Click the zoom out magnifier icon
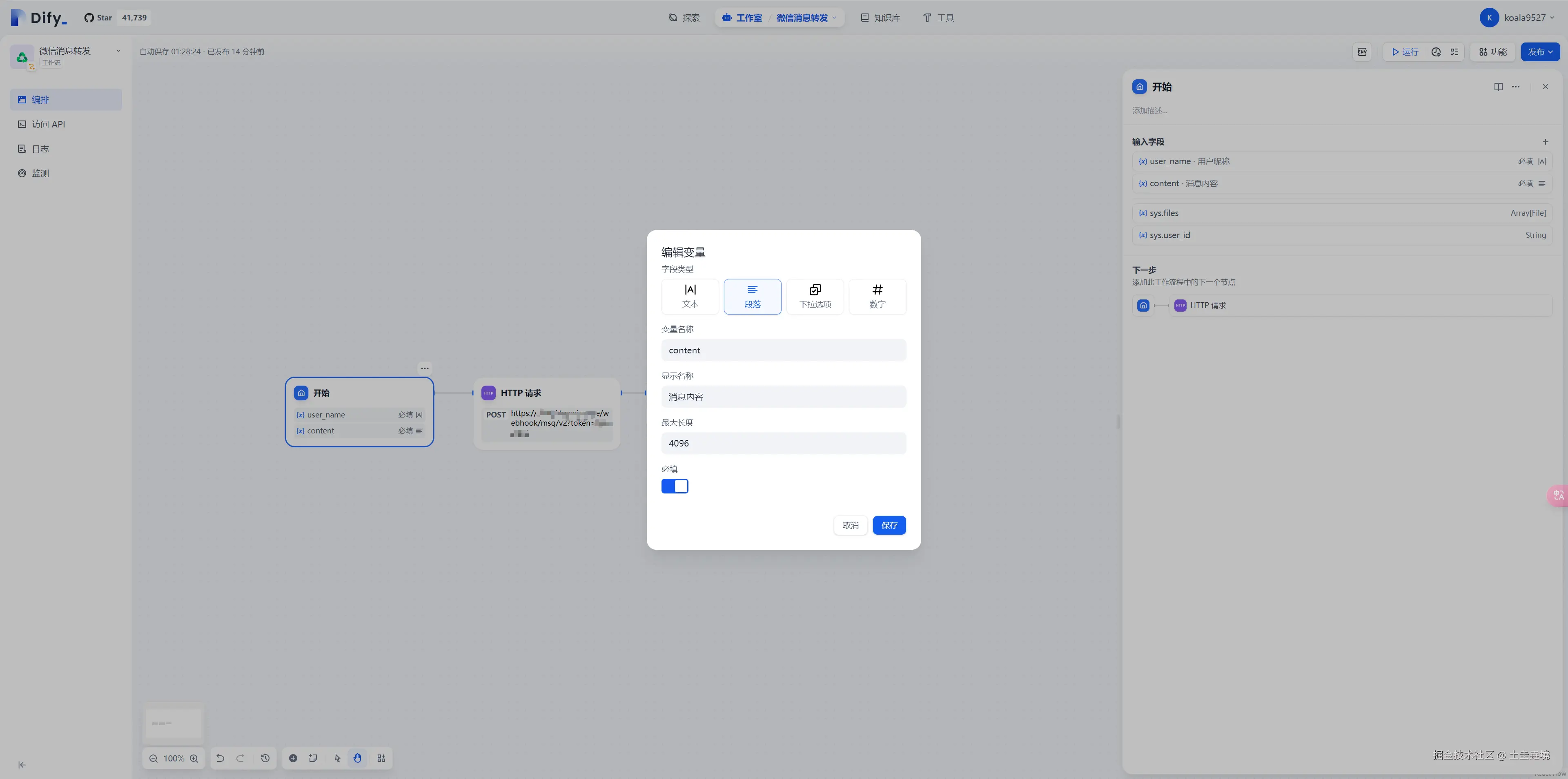Viewport: 1568px width, 779px height. pos(154,758)
